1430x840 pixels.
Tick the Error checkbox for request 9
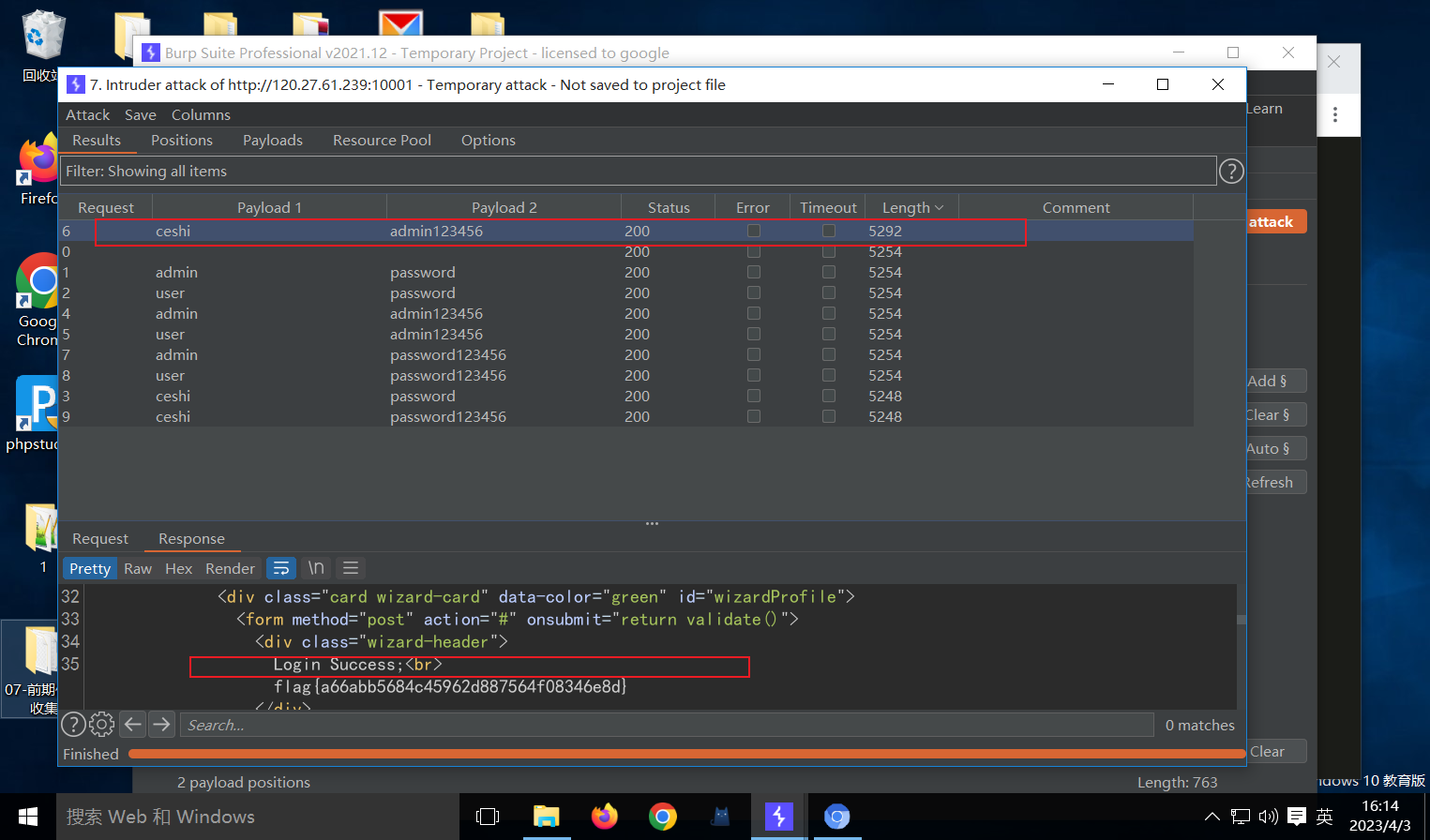pos(753,416)
